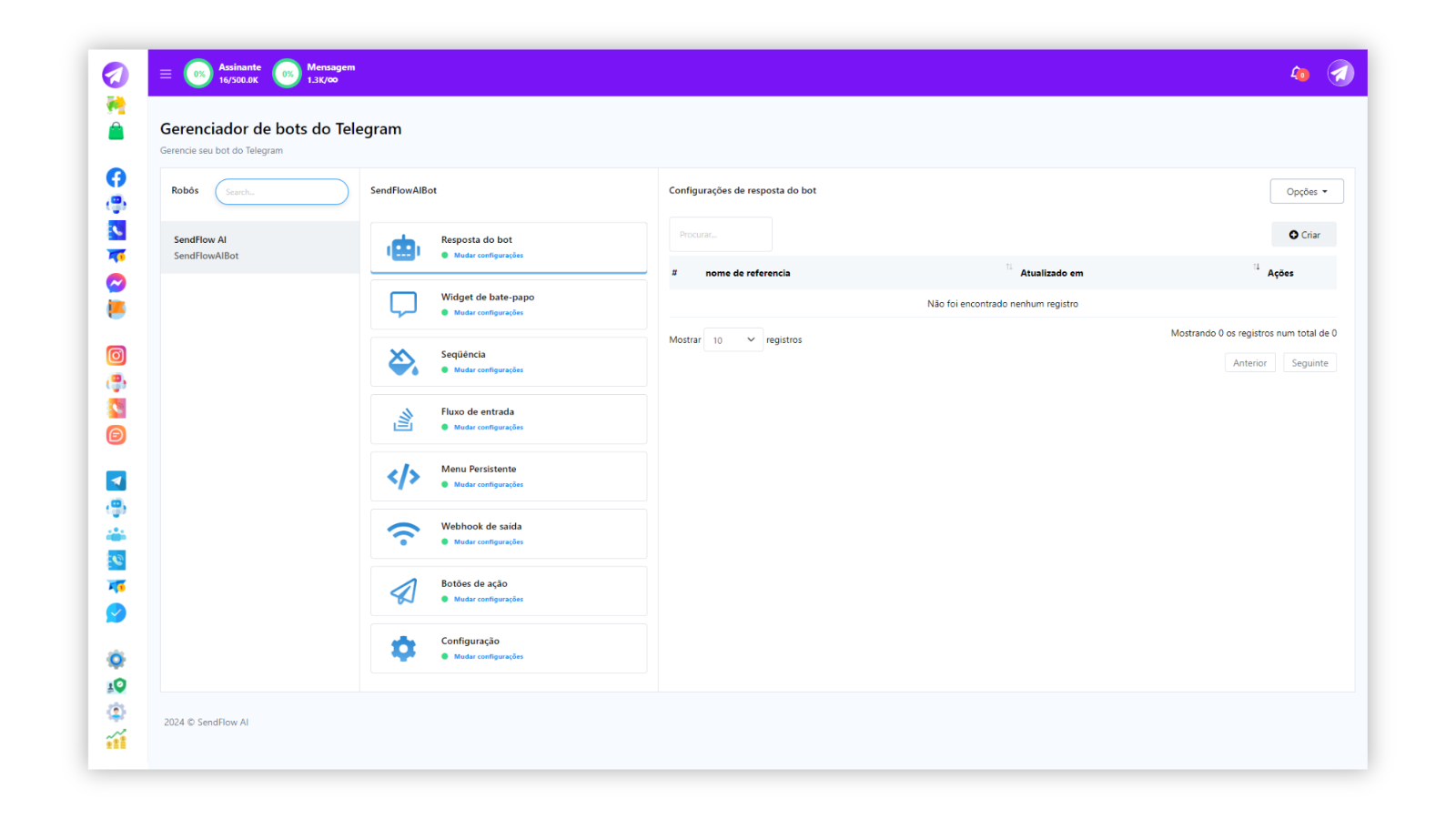Click the gear icon for Configuração
1456x819 pixels.
coord(403,648)
